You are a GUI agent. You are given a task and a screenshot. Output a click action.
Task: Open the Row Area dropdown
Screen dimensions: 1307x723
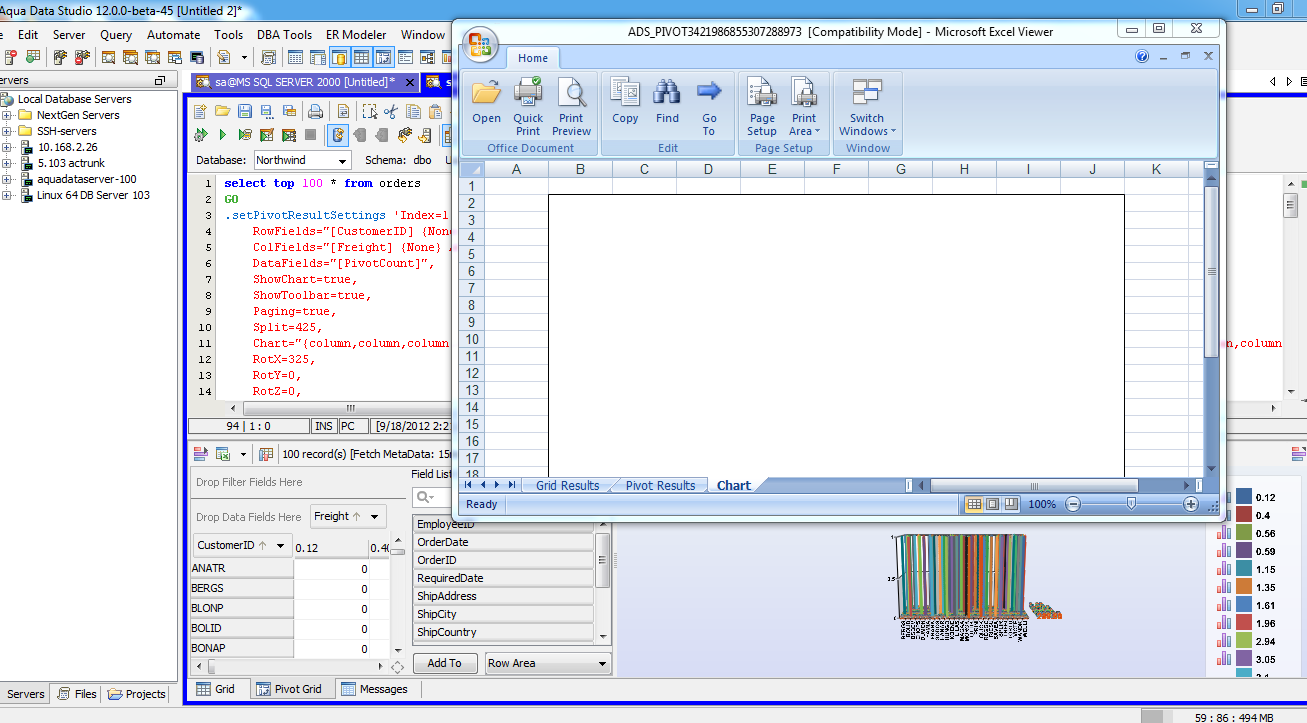coord(602,663)
